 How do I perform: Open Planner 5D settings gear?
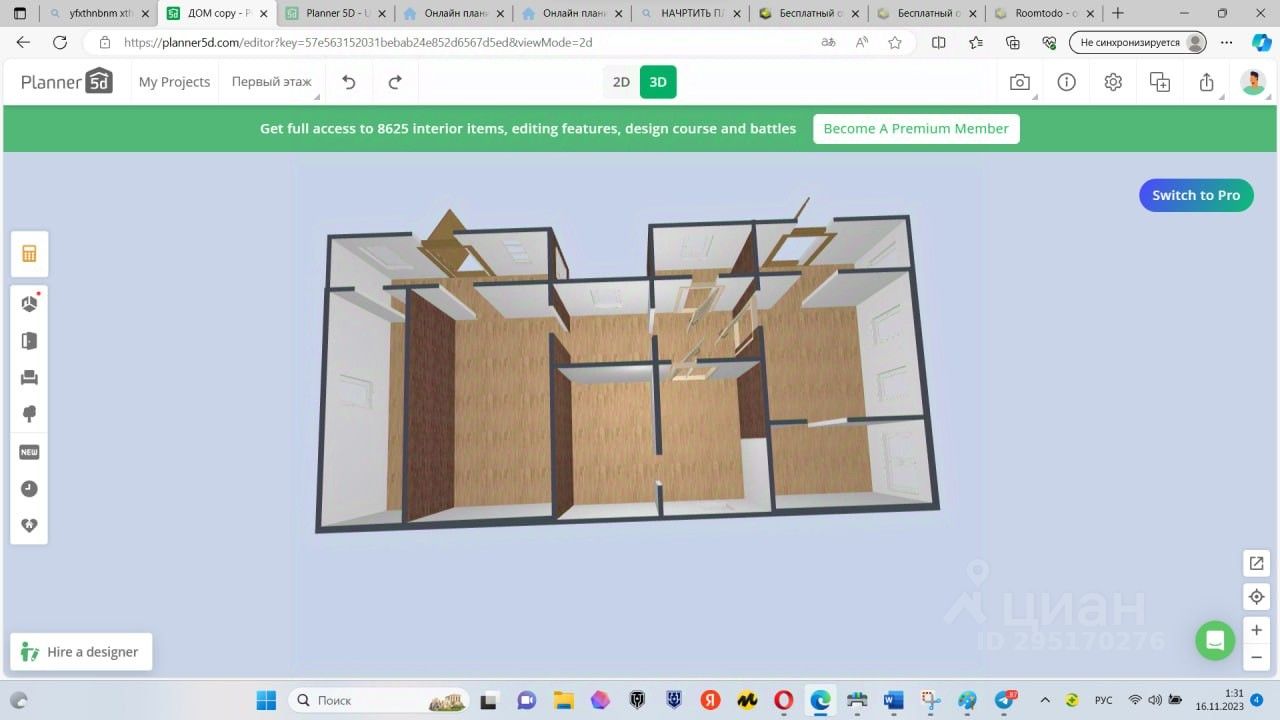coord(1113,82)
